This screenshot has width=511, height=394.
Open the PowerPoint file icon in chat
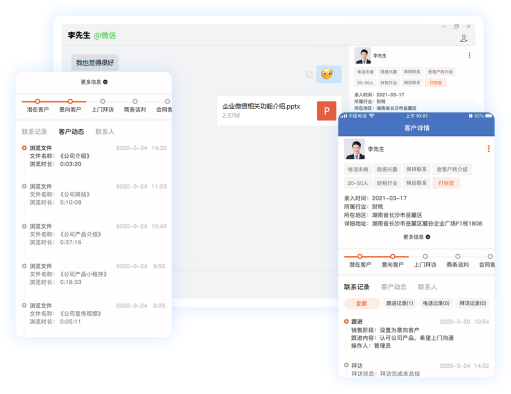coord(326,111)
